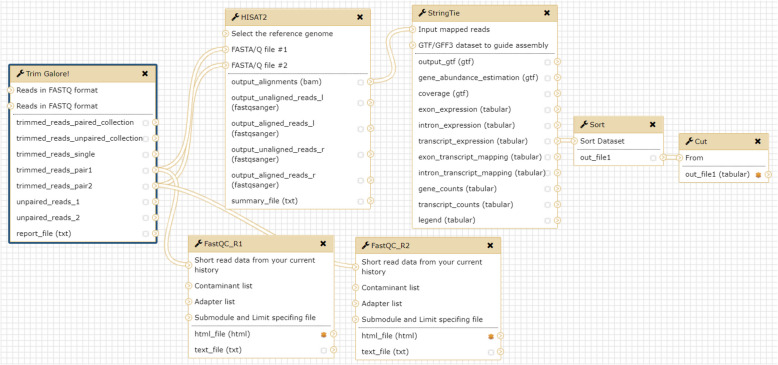This screenshot has width=778, height=365.
Task: Close the StringTie node
Action: pyautogui.click(x=547, y=13)
